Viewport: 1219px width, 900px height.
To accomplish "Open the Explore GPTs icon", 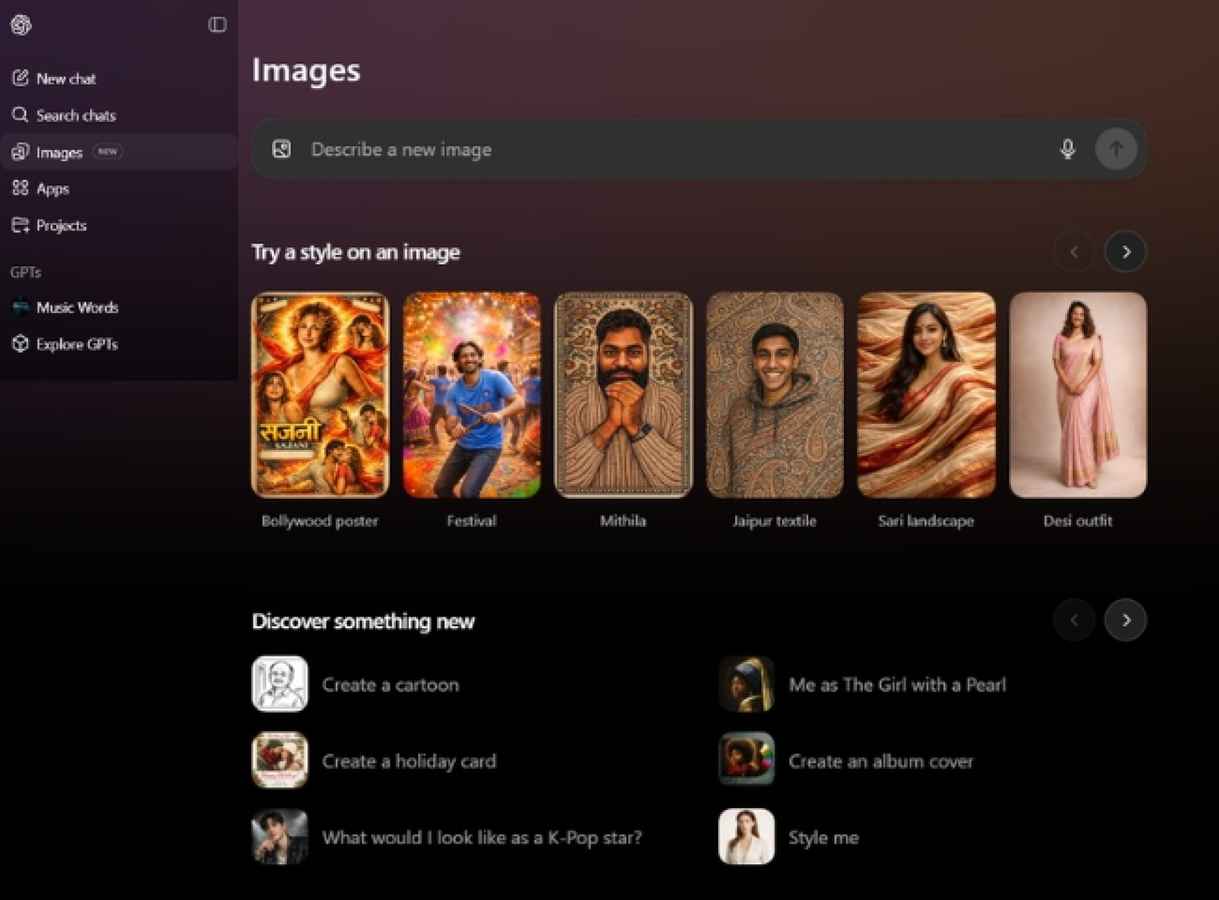I will [x=20, y=343].
